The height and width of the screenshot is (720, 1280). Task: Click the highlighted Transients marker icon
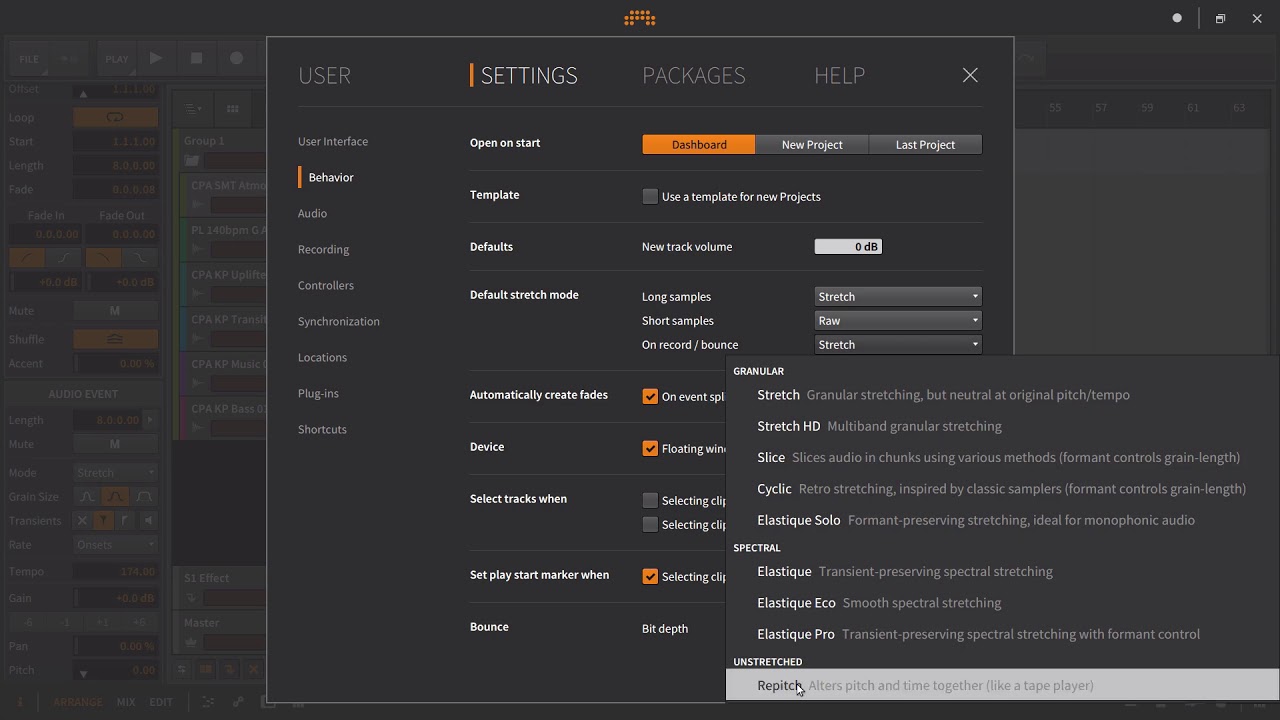103,521
